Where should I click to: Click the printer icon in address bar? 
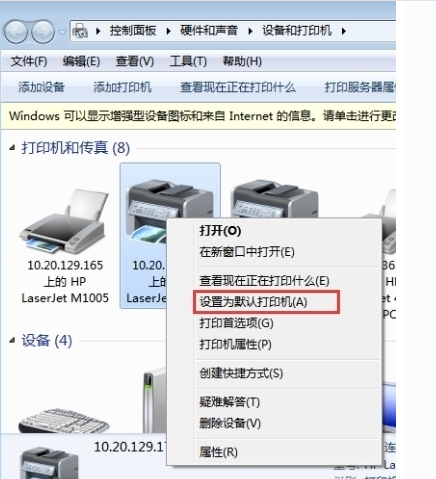tap(80, 31)
